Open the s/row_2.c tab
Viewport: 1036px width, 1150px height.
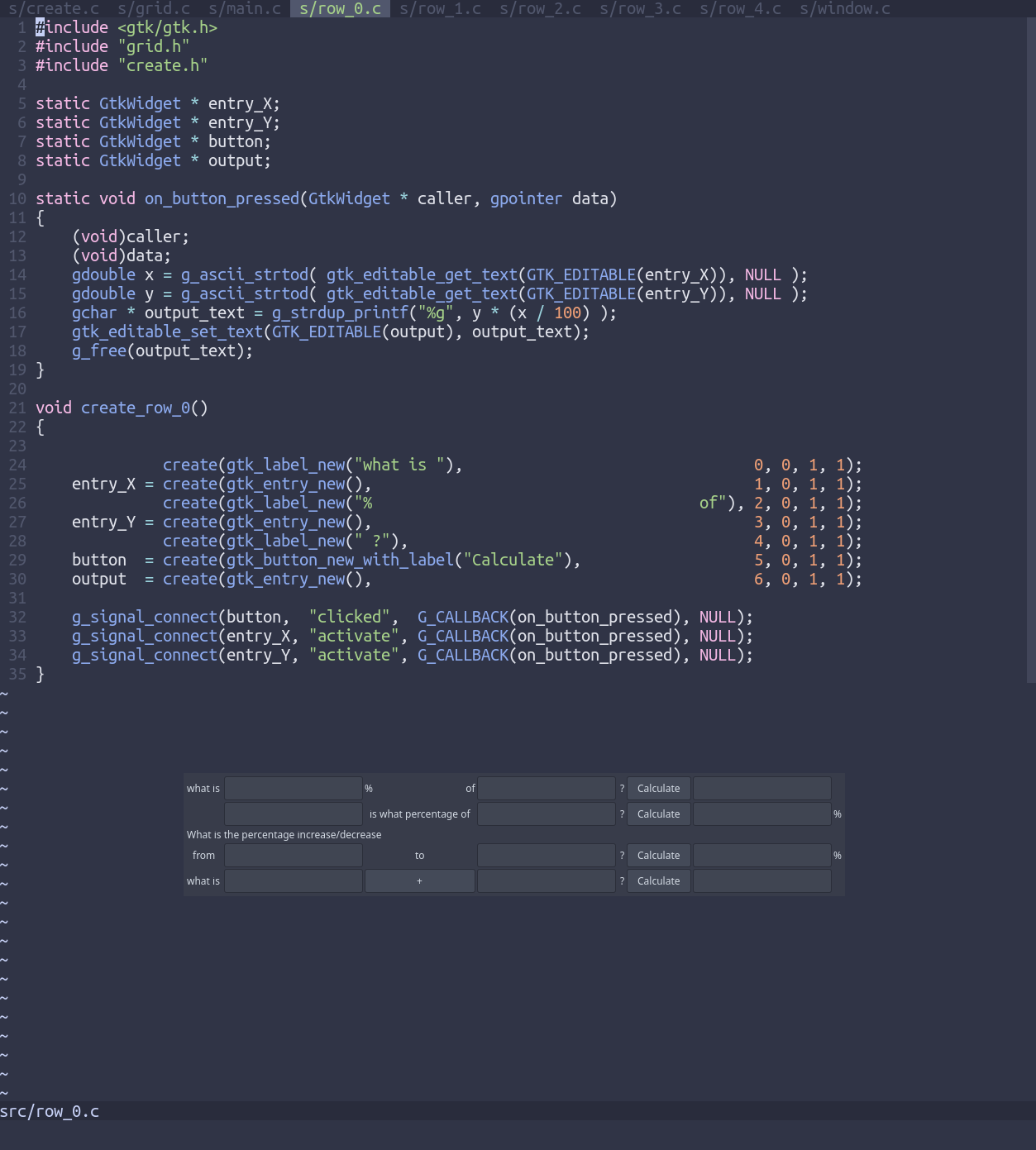click(540, 8)
